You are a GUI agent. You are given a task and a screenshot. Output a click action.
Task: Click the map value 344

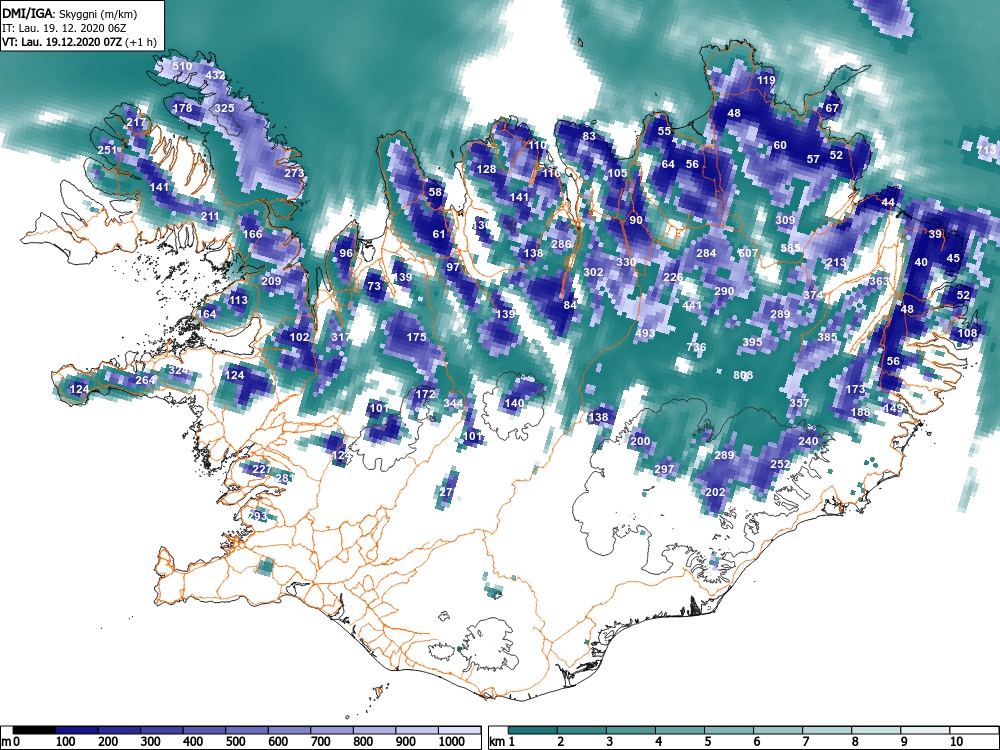(453, 402)
